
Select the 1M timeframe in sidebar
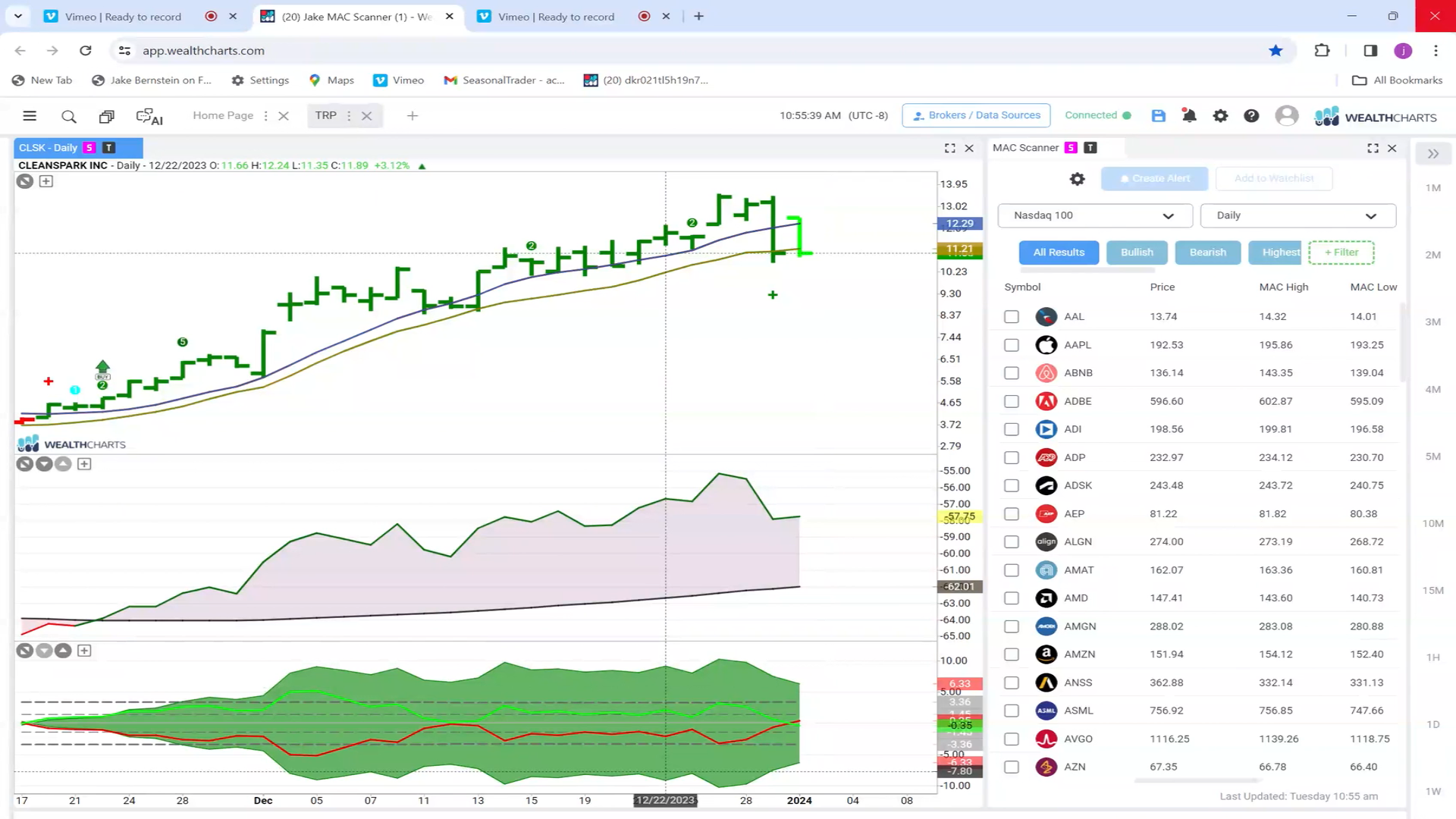pos(1432,188)
